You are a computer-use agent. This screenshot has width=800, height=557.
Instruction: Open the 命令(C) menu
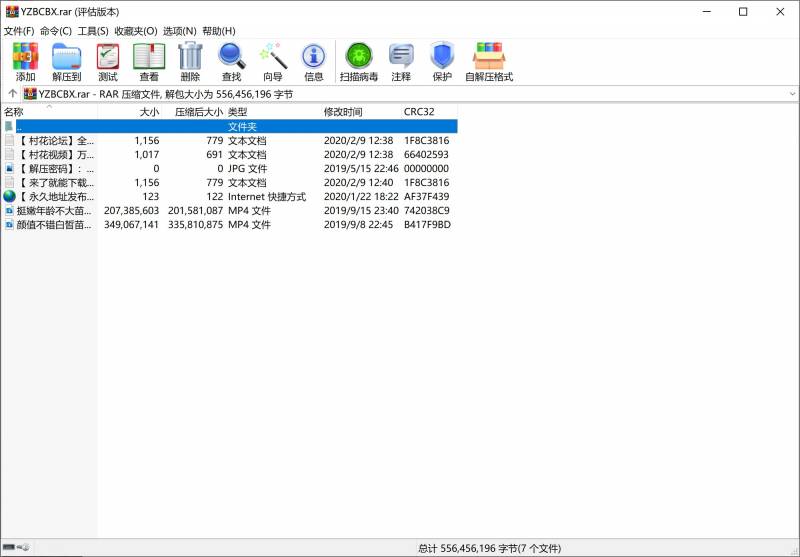click(56, 31)
